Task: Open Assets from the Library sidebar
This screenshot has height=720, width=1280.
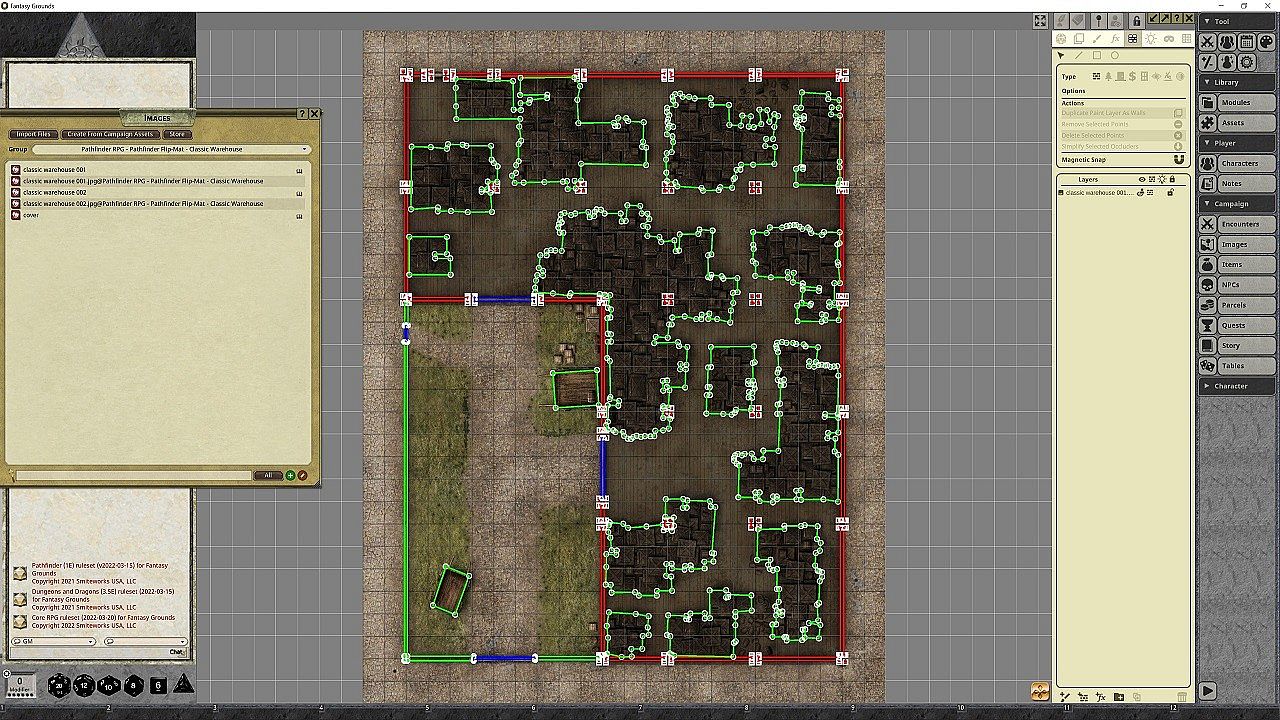Action: [1237, 123]
